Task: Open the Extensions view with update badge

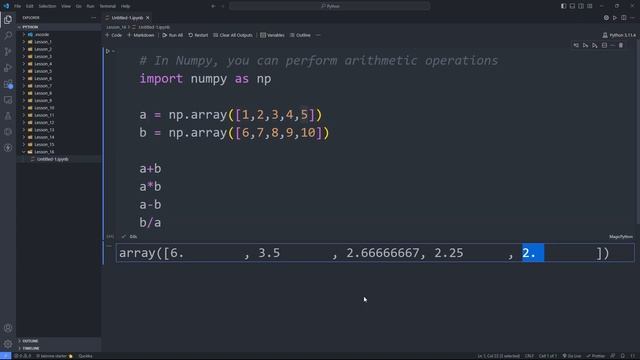Action: (x=8, y=84)
